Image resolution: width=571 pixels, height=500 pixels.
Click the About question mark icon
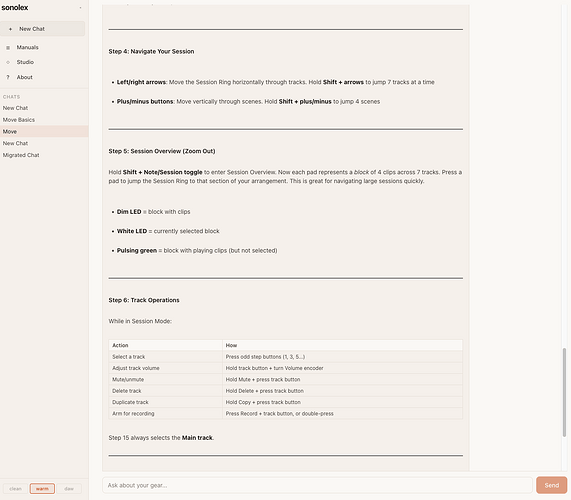[x=8, y=77]
